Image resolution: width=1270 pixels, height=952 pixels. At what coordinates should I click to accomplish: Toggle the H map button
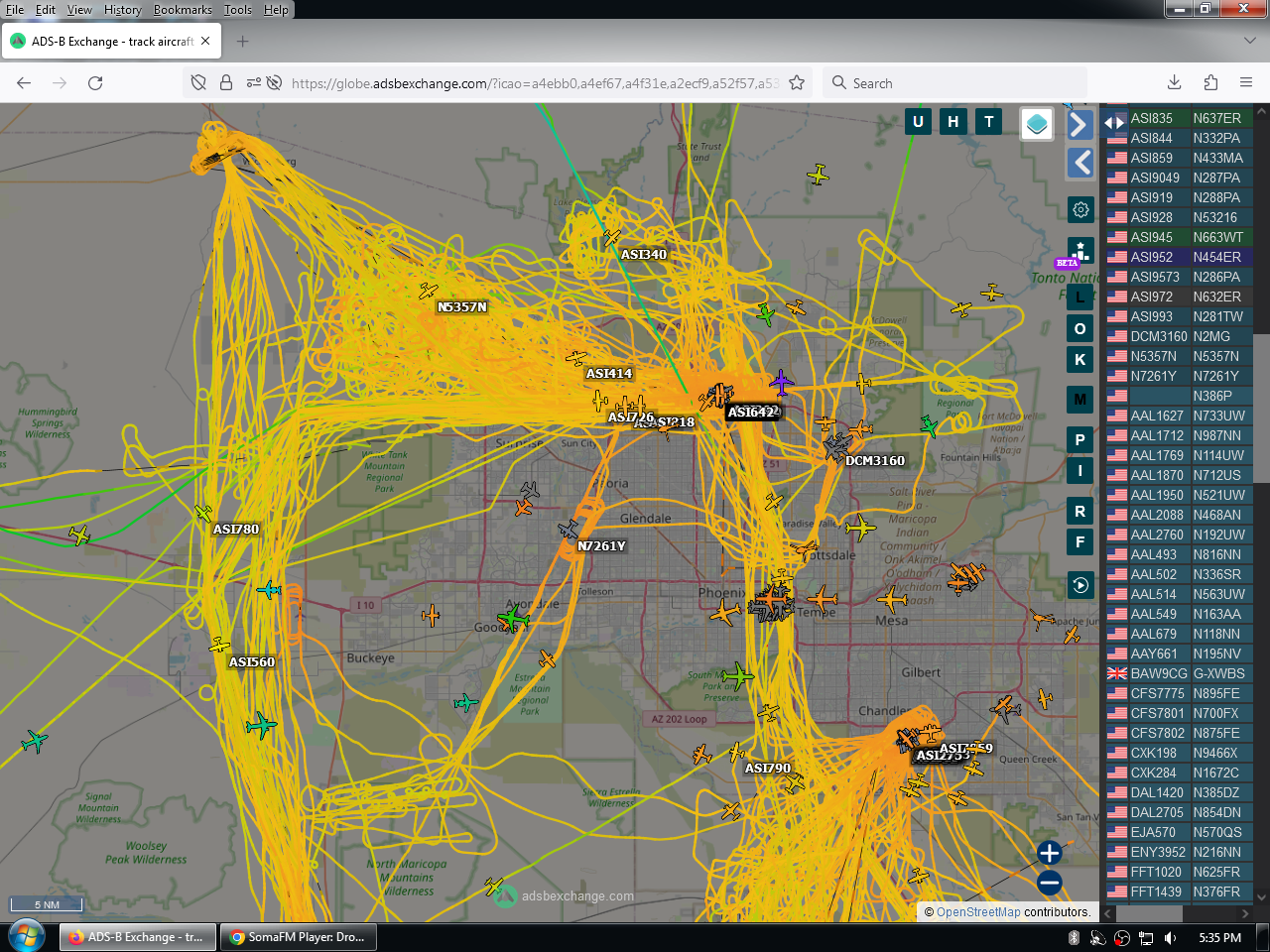(x=953, y=122)
